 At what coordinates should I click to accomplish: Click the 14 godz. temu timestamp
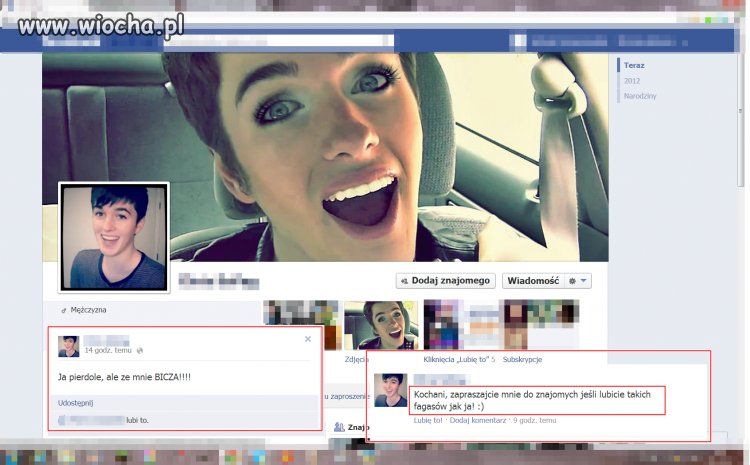click(x=108, y=350)
